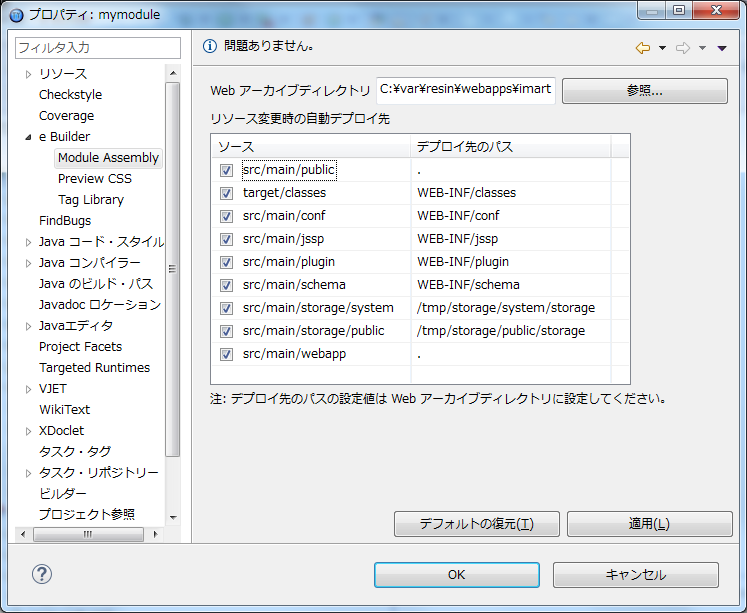
Task: Open the Checkstyle properties page
Action: click(71, 95)
